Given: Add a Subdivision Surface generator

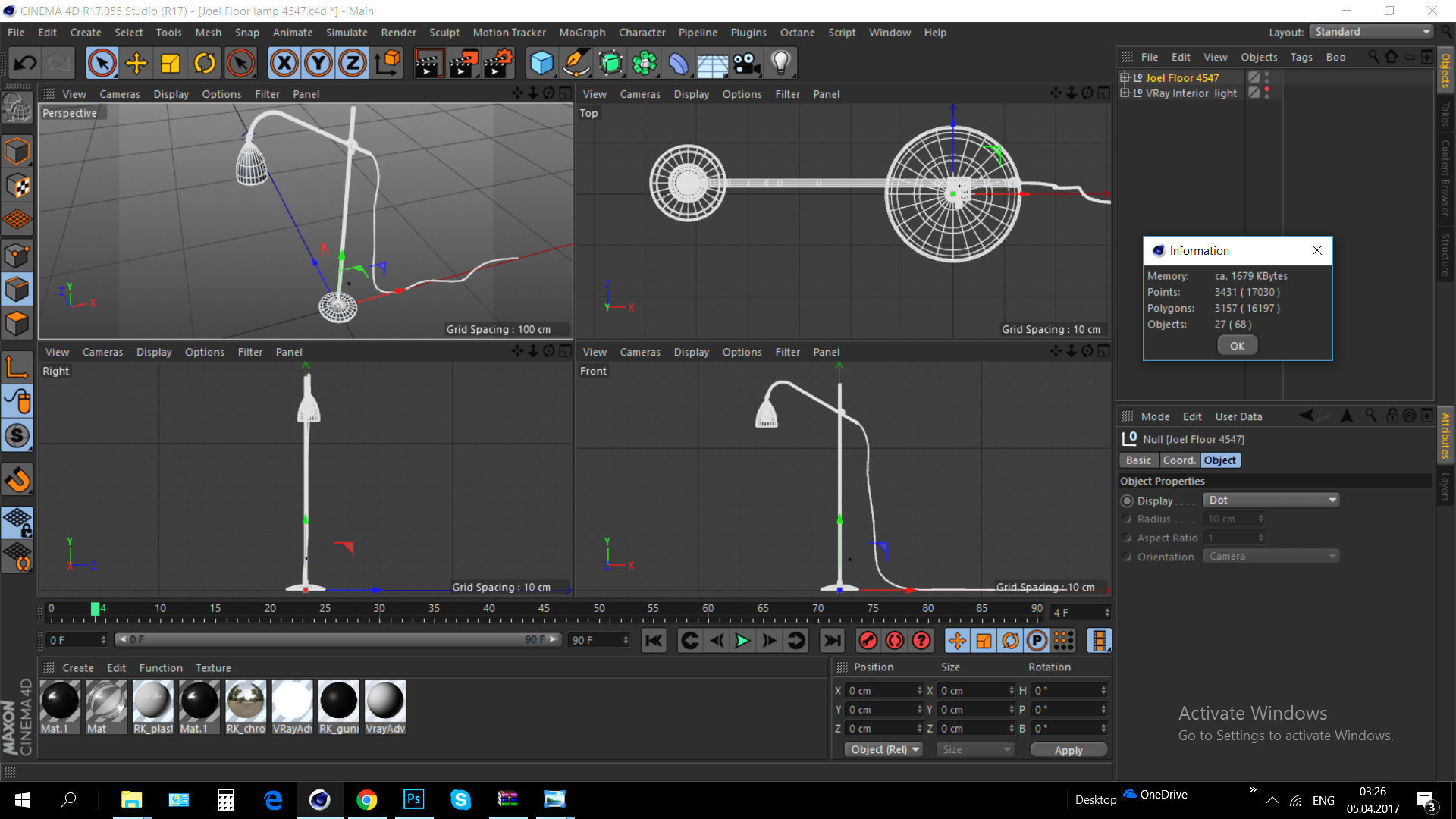Looking at the screenshot, I should click(610, 63).
